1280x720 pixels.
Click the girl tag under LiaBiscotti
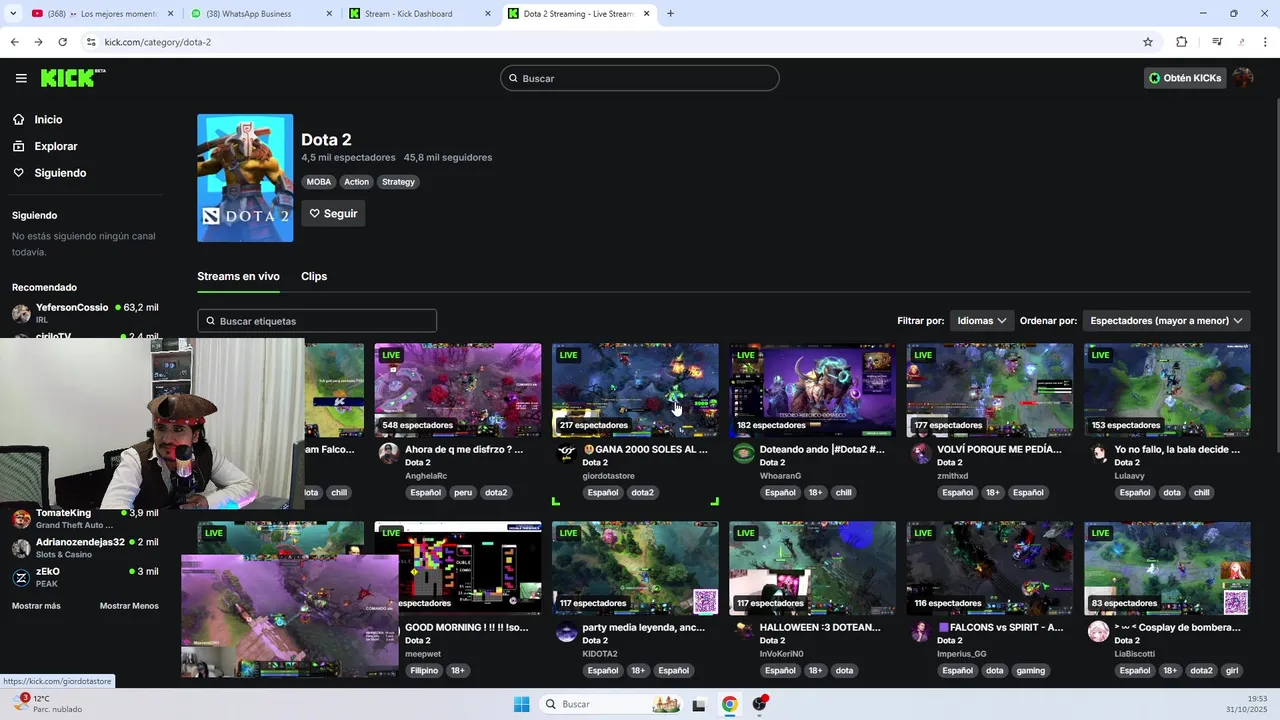pyautogui.click(x=1232, y=671)
